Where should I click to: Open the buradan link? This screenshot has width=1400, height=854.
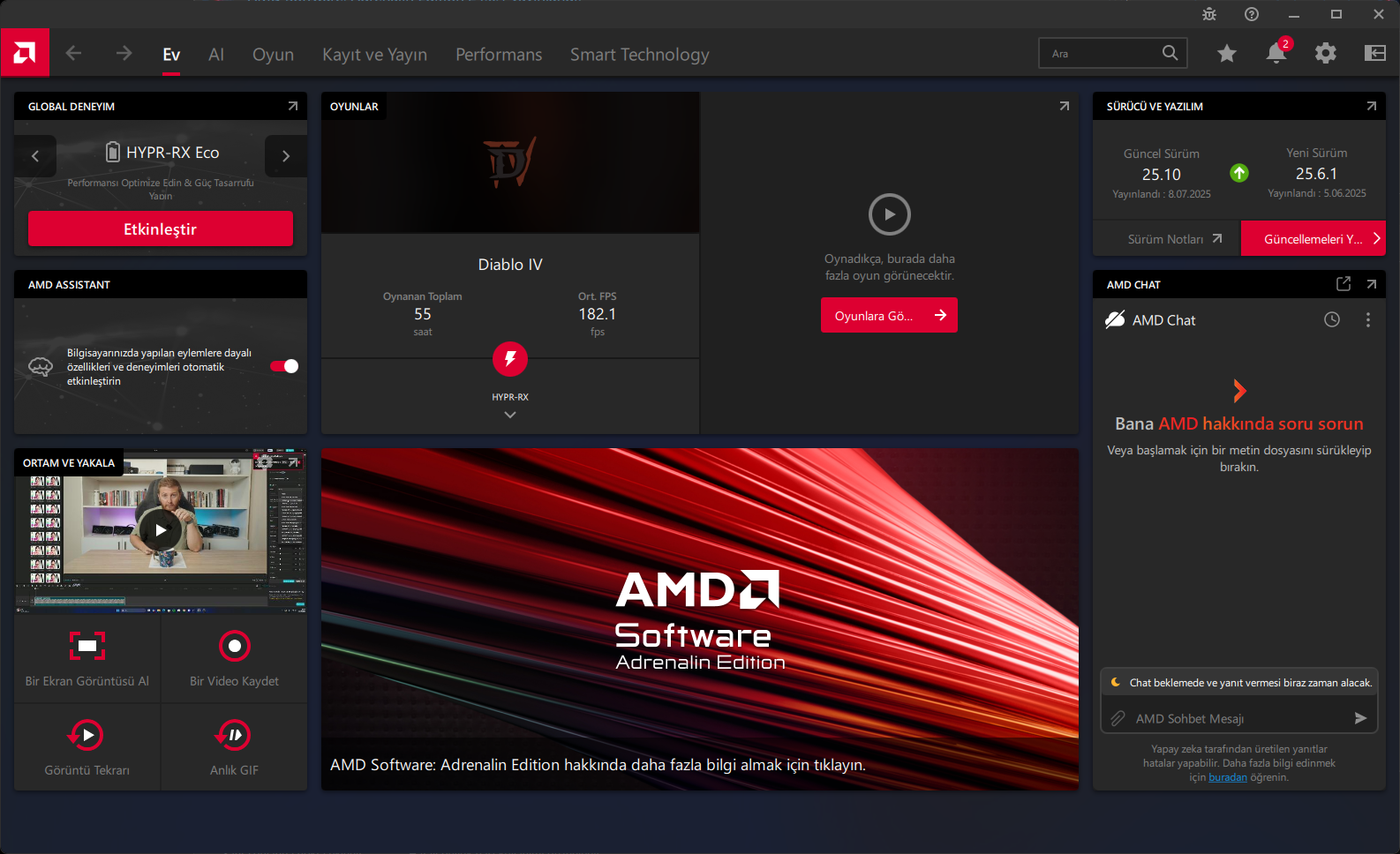tap(1228, 777)
